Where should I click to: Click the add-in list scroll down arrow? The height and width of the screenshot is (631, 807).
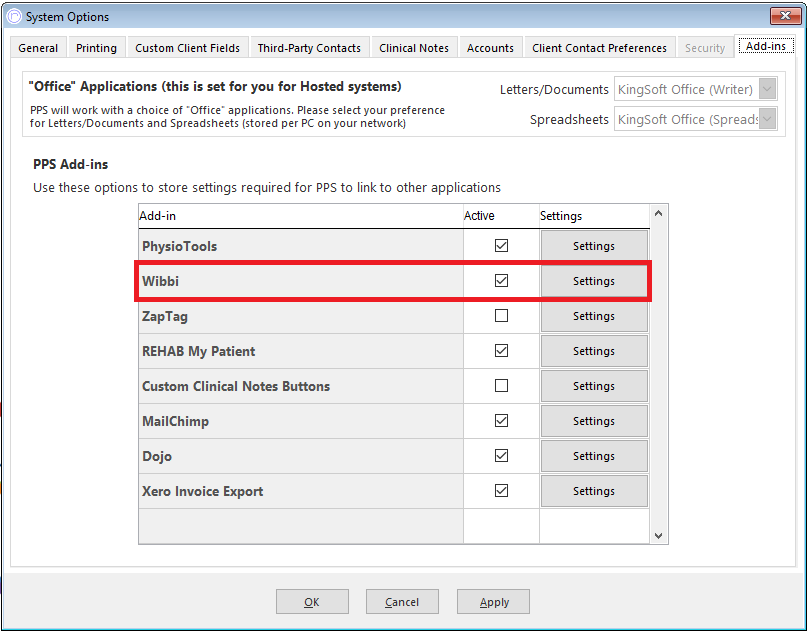coord(658,536)
